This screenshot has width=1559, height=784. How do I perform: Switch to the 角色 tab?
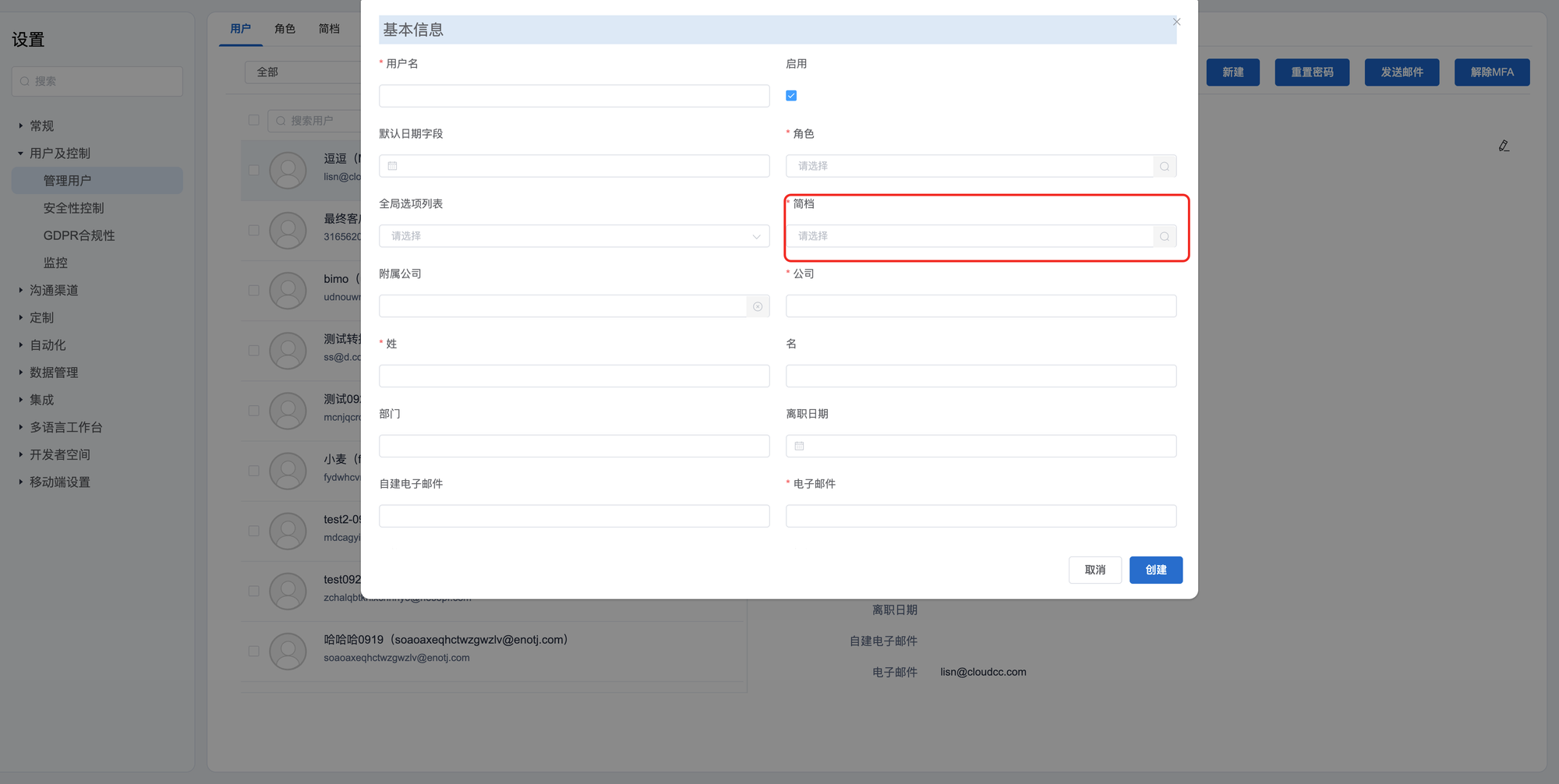tap(285, 29)
